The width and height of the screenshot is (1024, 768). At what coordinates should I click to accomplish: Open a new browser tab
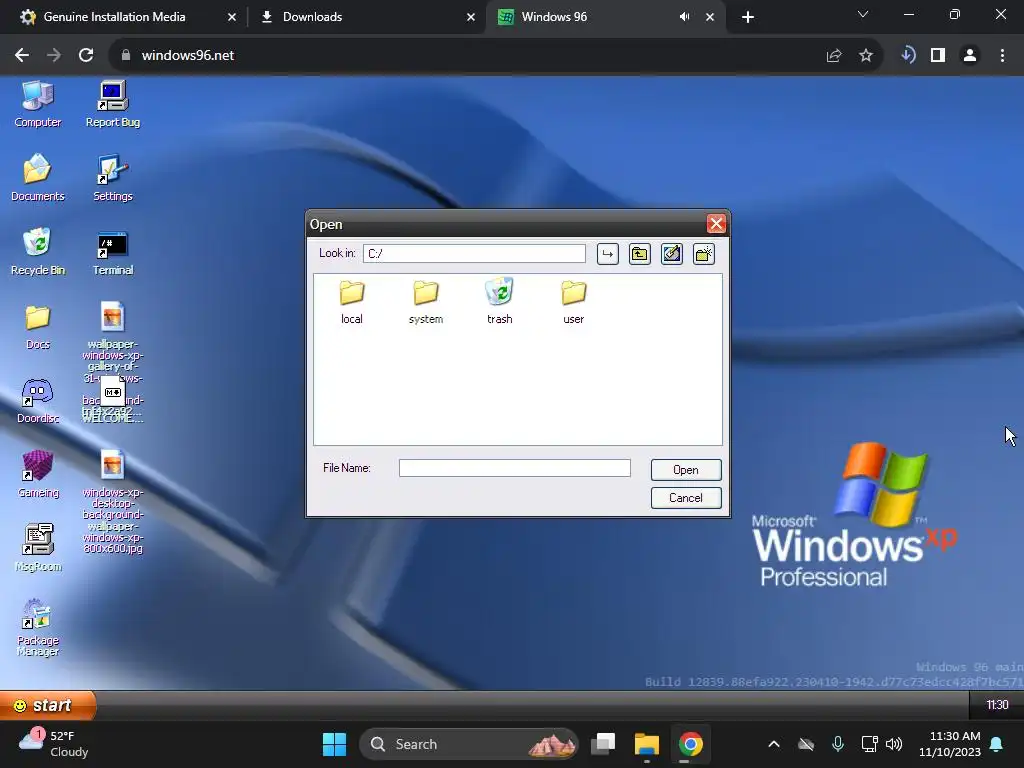pyautogui.click(x=748, y=17)
